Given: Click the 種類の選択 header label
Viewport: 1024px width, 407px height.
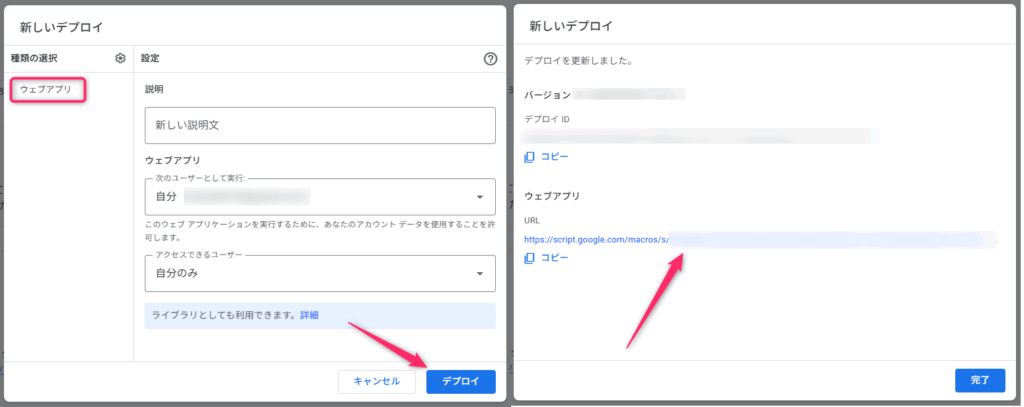Looking at the screenshot, I should tap(34, 58).
